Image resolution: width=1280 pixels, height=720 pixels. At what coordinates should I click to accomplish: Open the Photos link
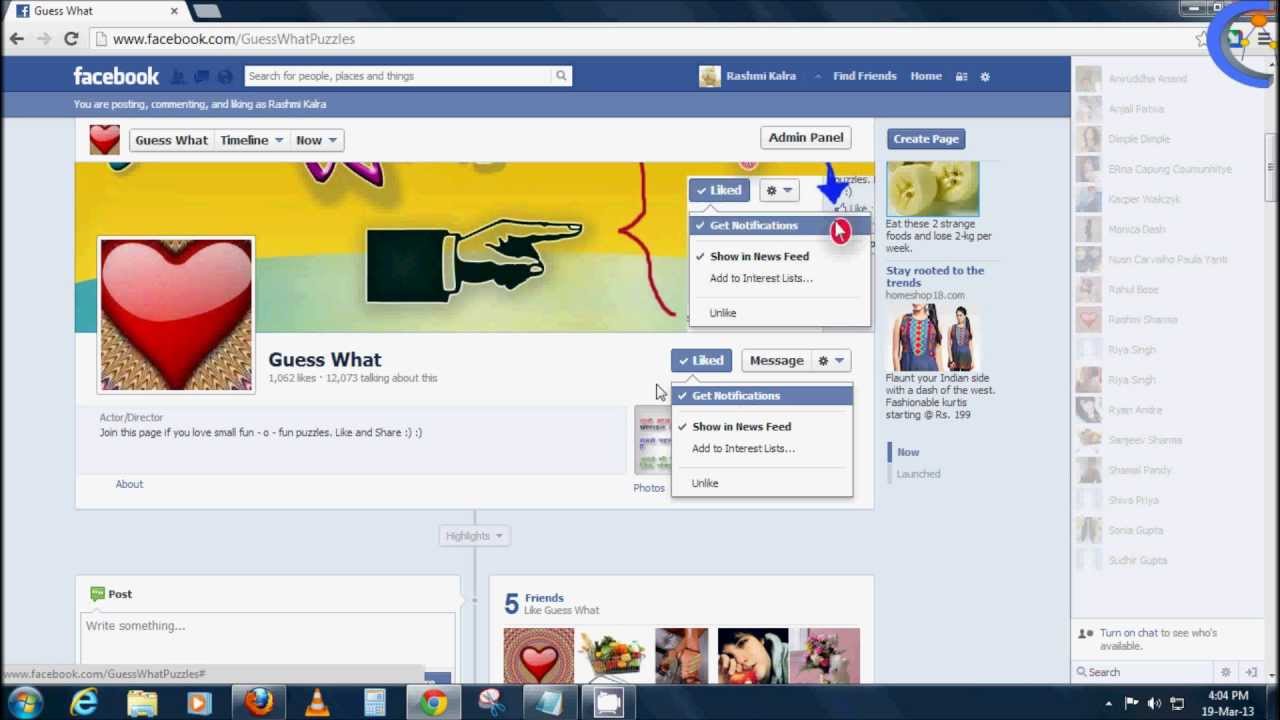click(x=649, y=488)
